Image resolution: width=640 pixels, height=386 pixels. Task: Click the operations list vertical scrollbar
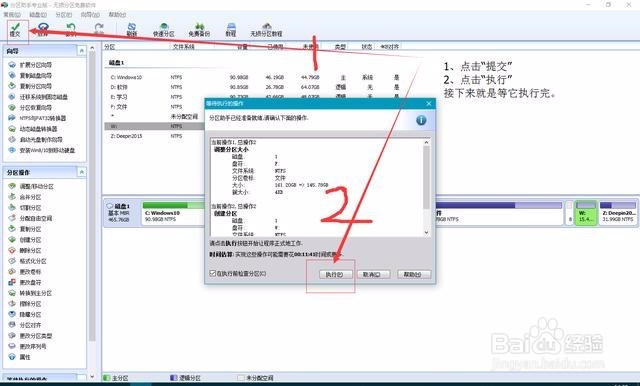coord(426,177)
